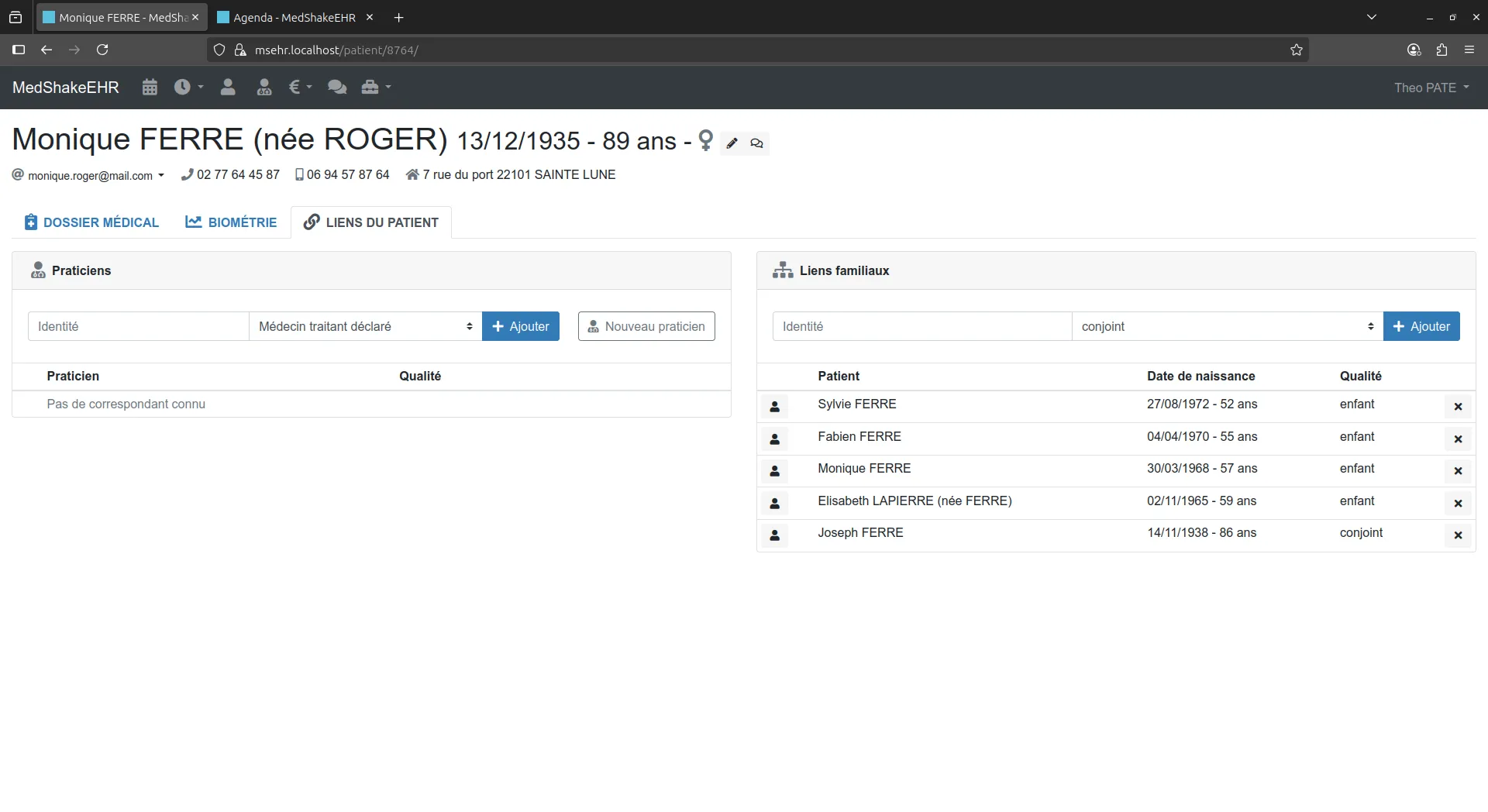Open the patient comments speech bubble icon
The height and width of the screenshot is (812, 1488).
click(x=757, y=143)
